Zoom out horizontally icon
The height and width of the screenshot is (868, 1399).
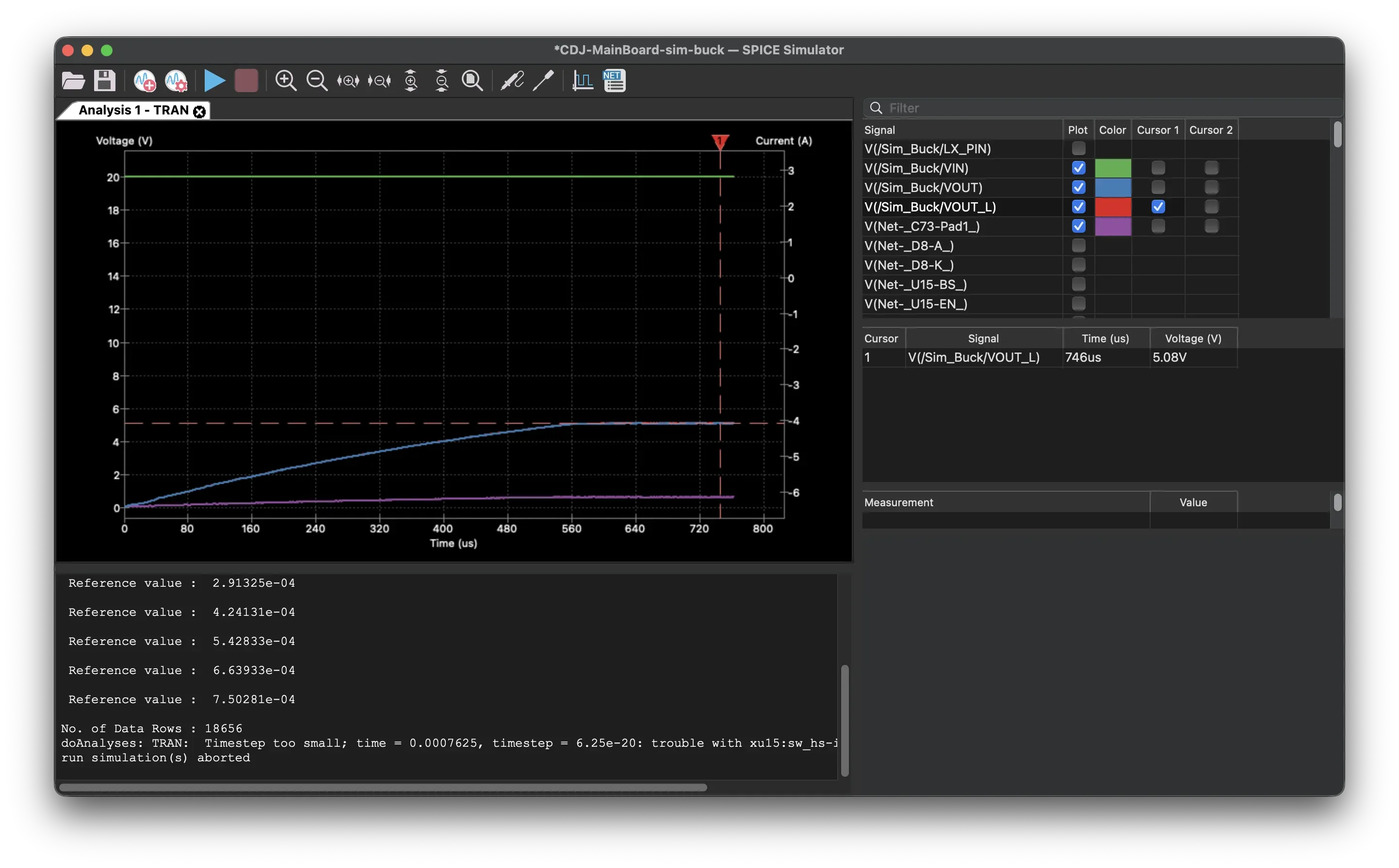click(x=379, y=81)
